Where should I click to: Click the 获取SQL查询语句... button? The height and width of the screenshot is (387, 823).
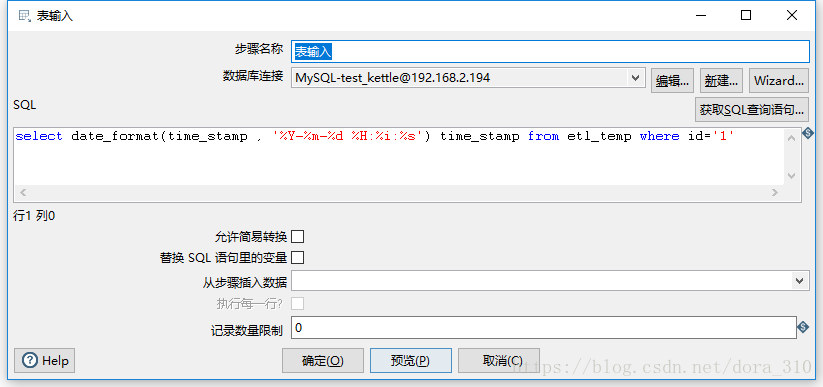pos(752,110)
